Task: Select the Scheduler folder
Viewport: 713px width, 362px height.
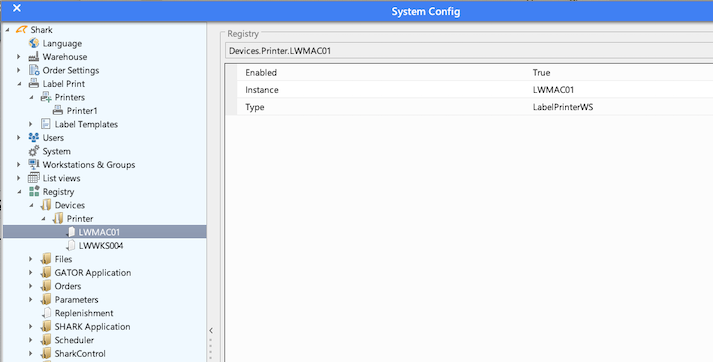Action: tap(74, 340)
